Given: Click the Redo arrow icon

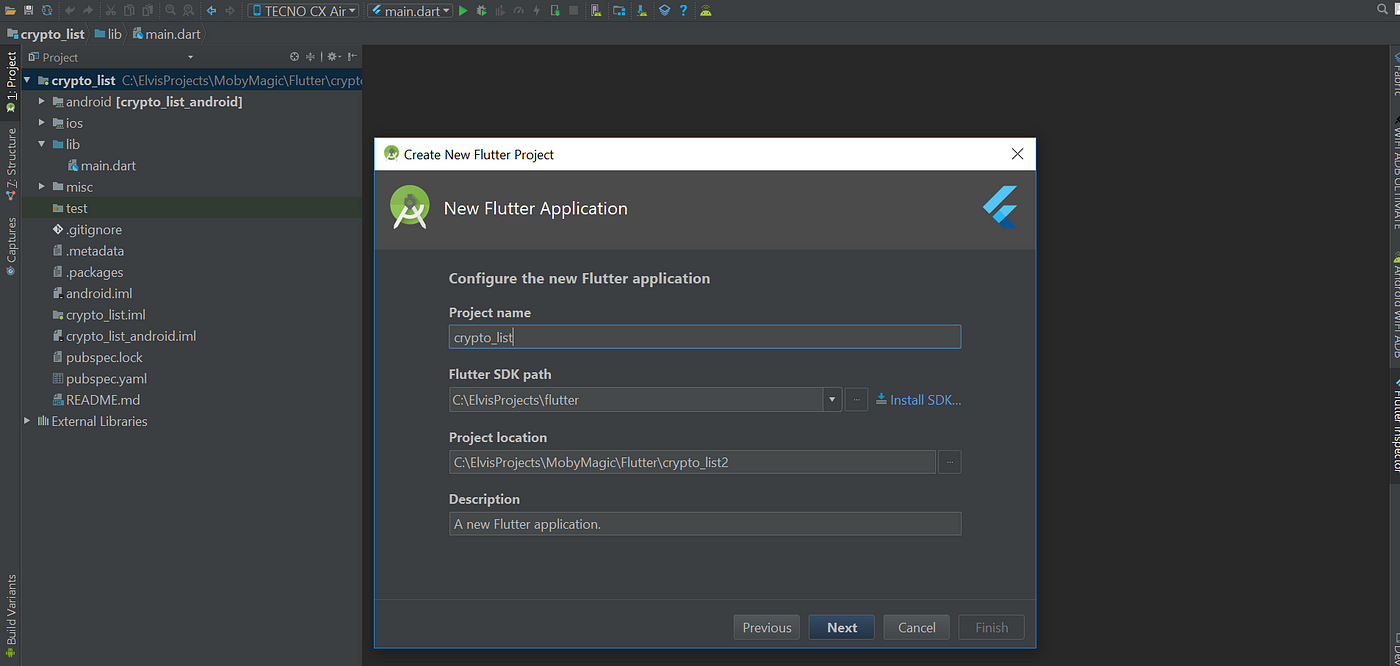Looking at the screenshot, I should point(88,10).
